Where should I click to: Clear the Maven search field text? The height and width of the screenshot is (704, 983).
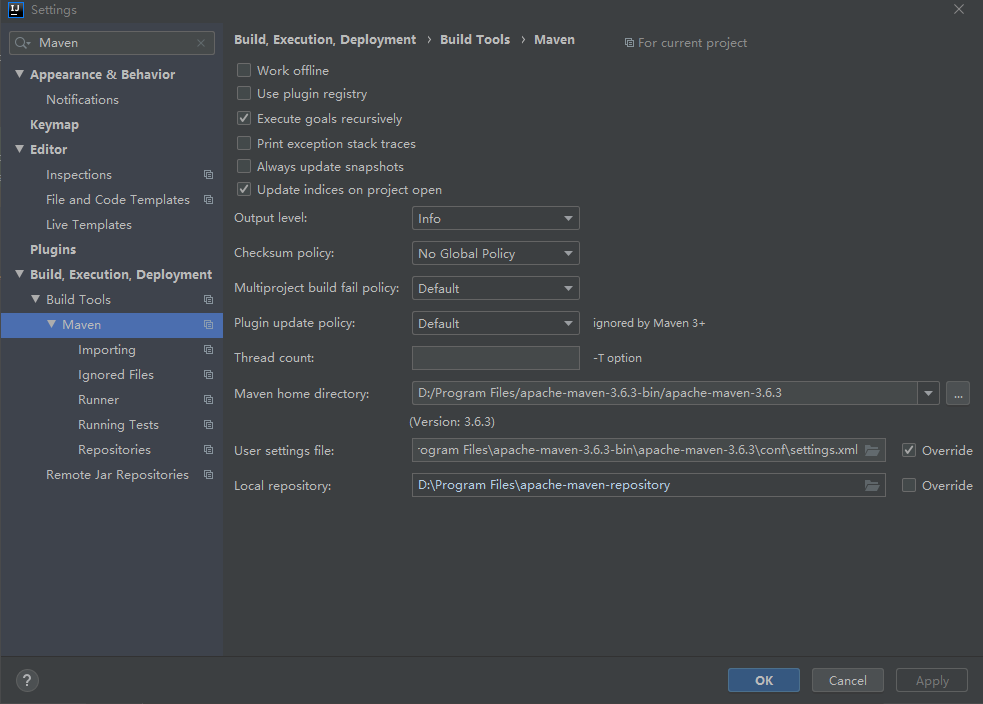(201, 43)
